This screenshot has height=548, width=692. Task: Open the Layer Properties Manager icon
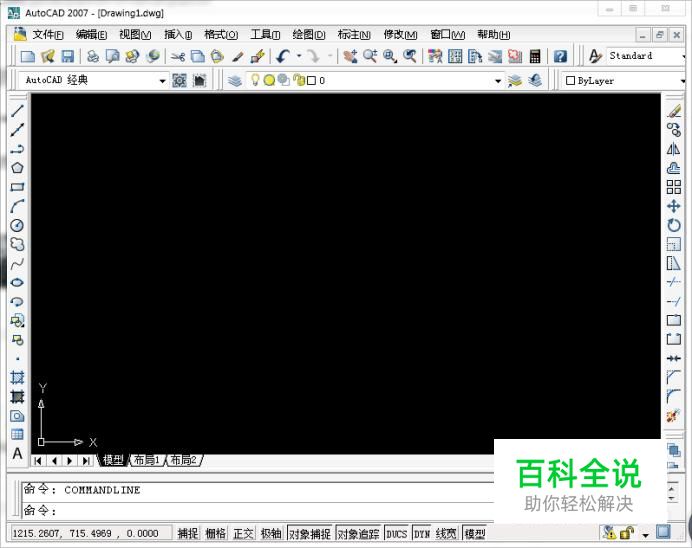[235, 81]
